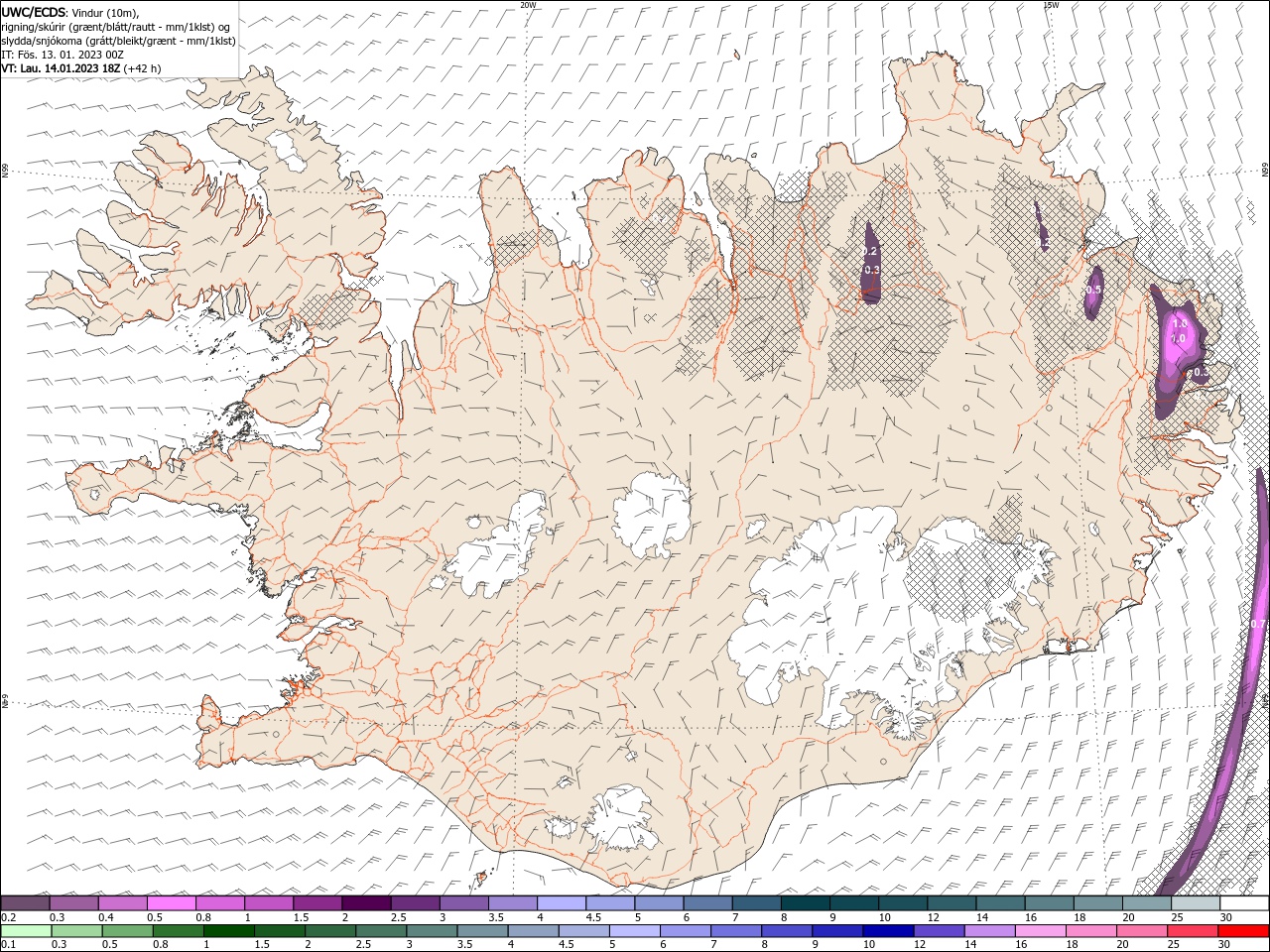Click the '14' label on the snow scale
The image size is (1270, 952).
click(x=981, y=917)
